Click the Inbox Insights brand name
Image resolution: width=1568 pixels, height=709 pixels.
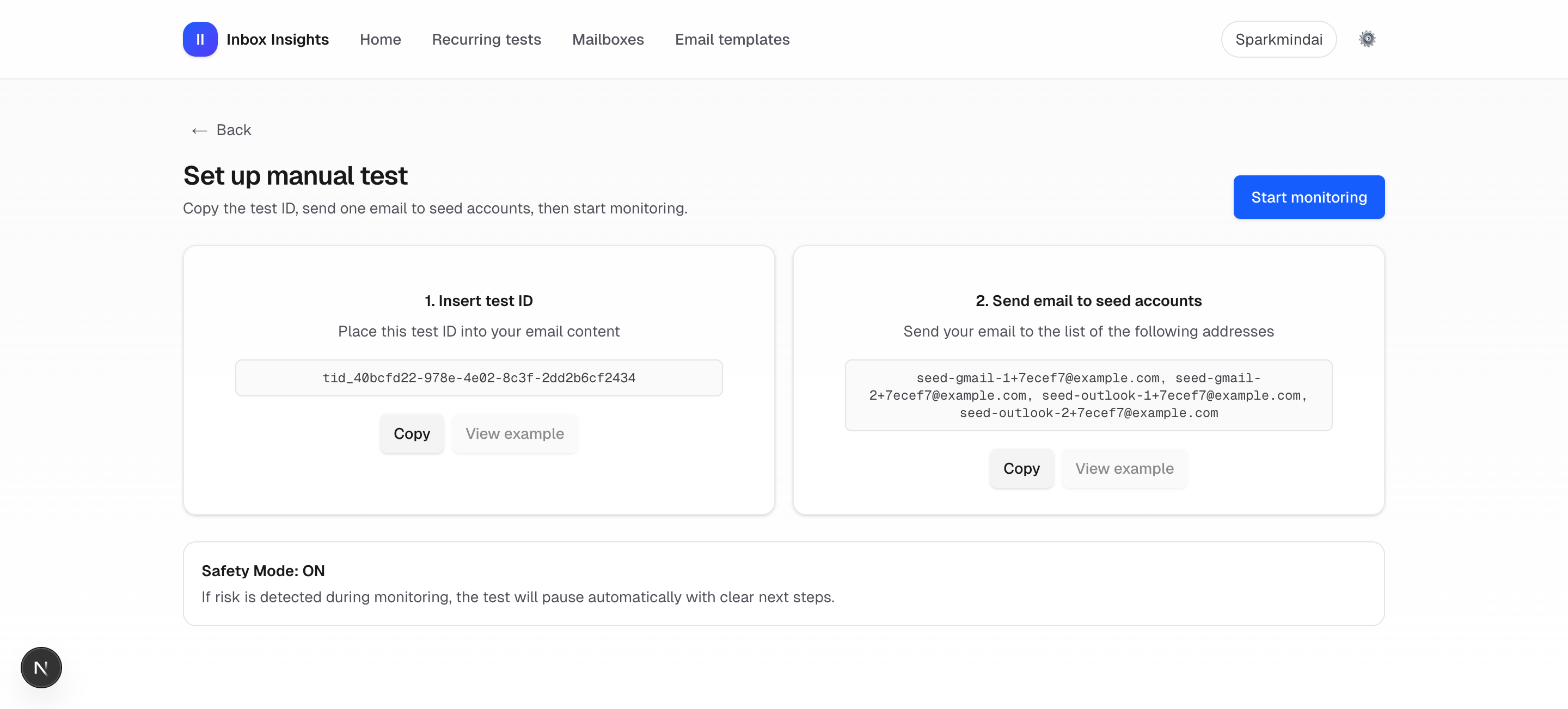click(278, 39)
